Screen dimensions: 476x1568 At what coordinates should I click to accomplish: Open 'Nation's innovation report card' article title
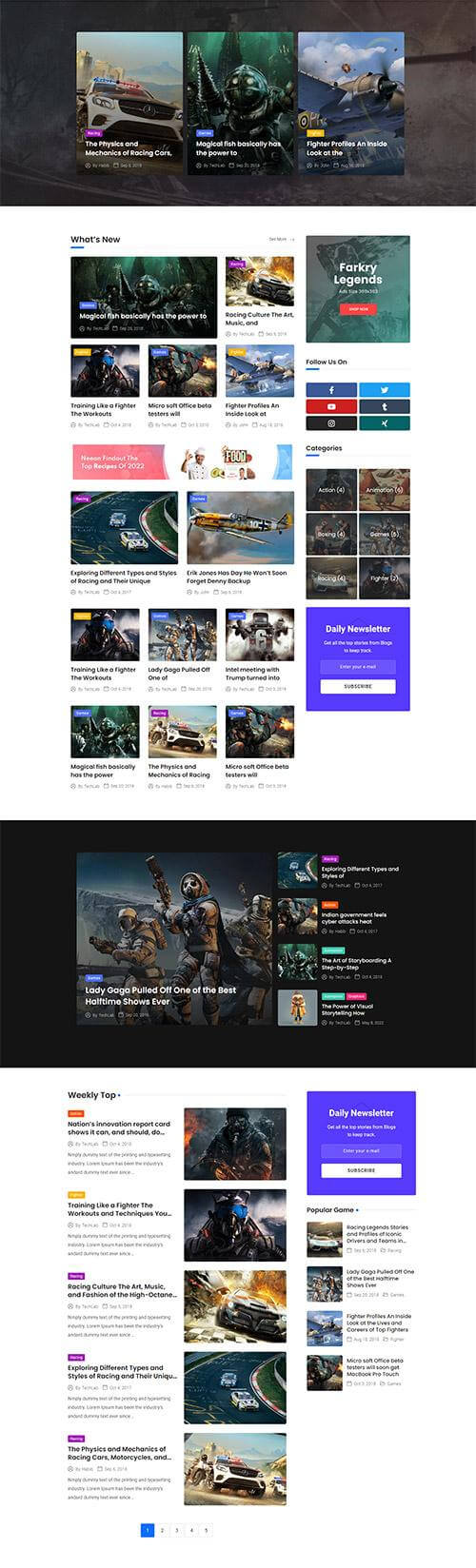click(119, 1128)
